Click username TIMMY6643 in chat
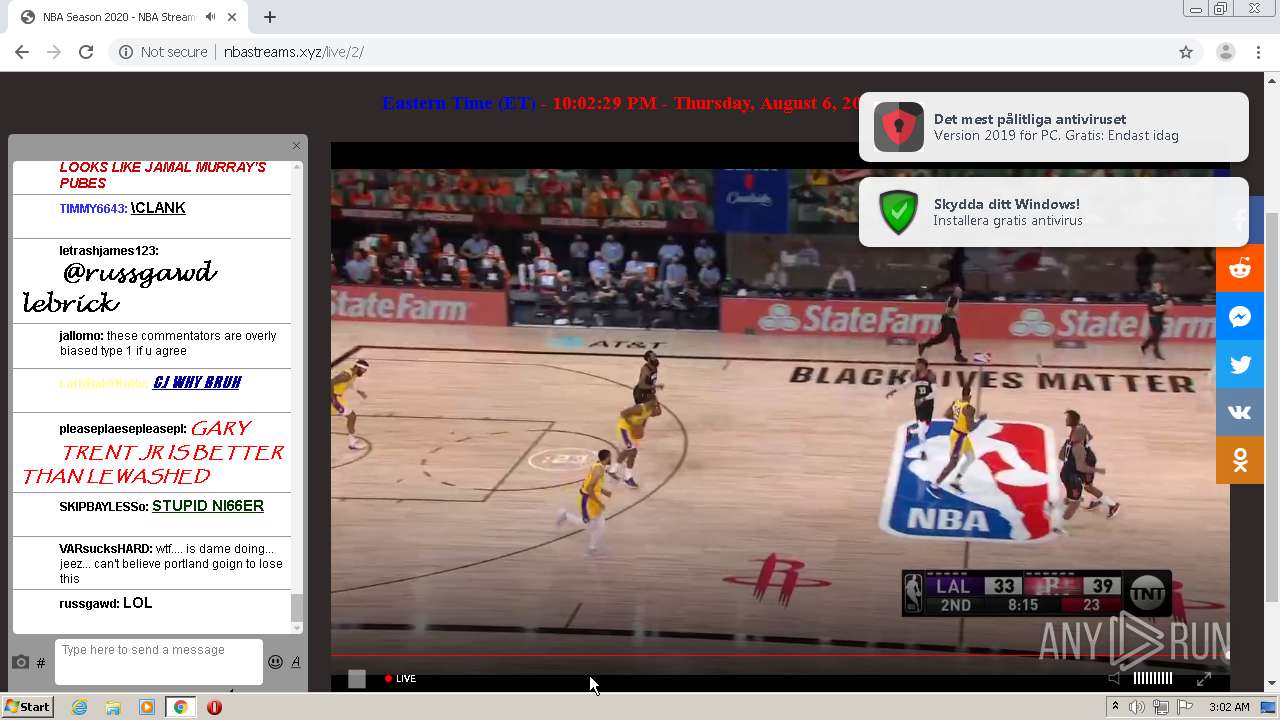 [x=93, y=209]
